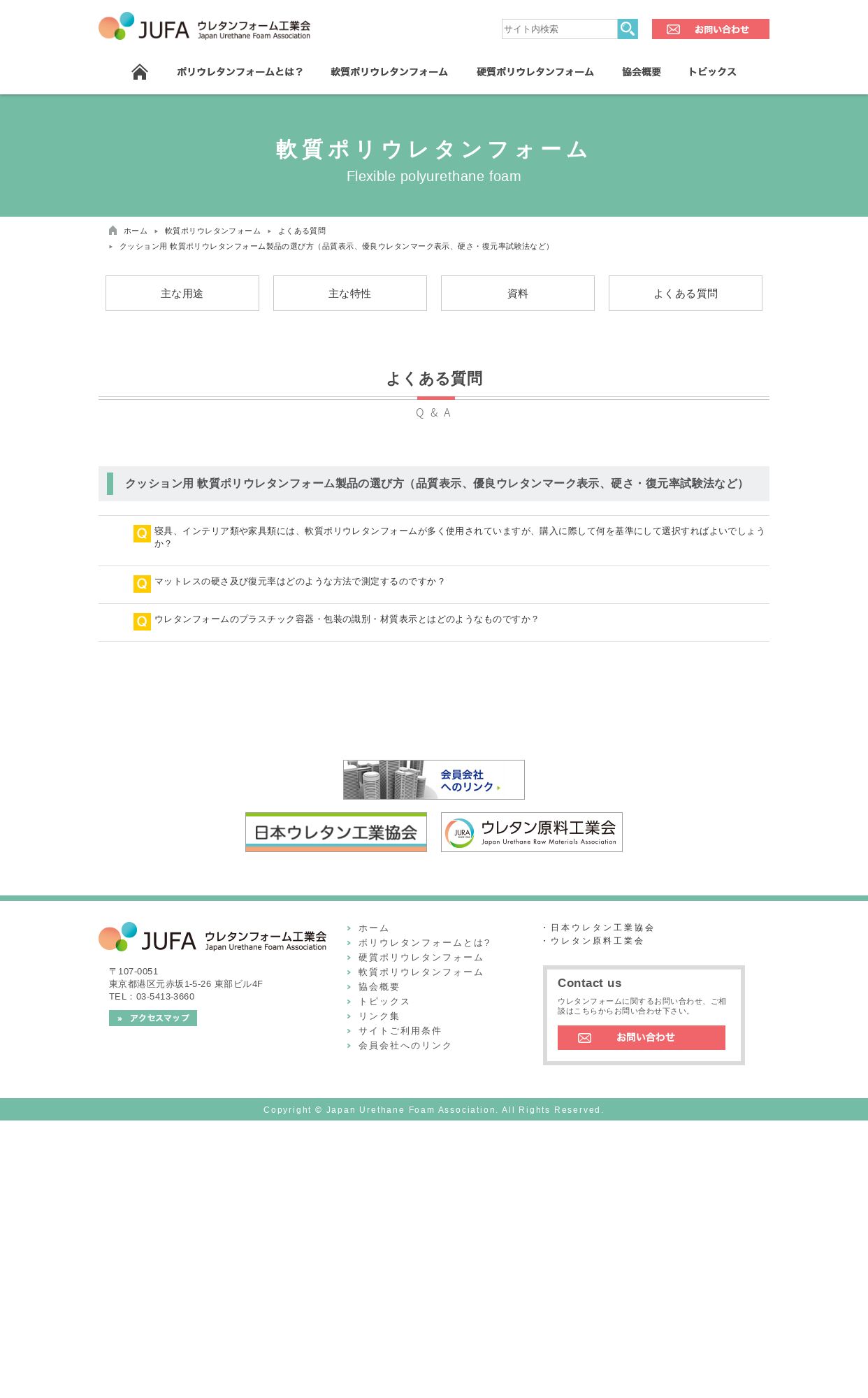The image size is (868, 1398).
Task: Click the Q icon for プラスチック容器 question
Action: click(x=142, y=621)
